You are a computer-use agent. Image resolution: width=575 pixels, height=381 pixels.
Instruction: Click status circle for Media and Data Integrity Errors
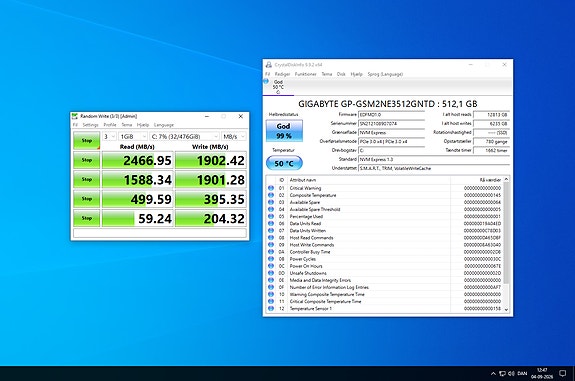point(271,280)
